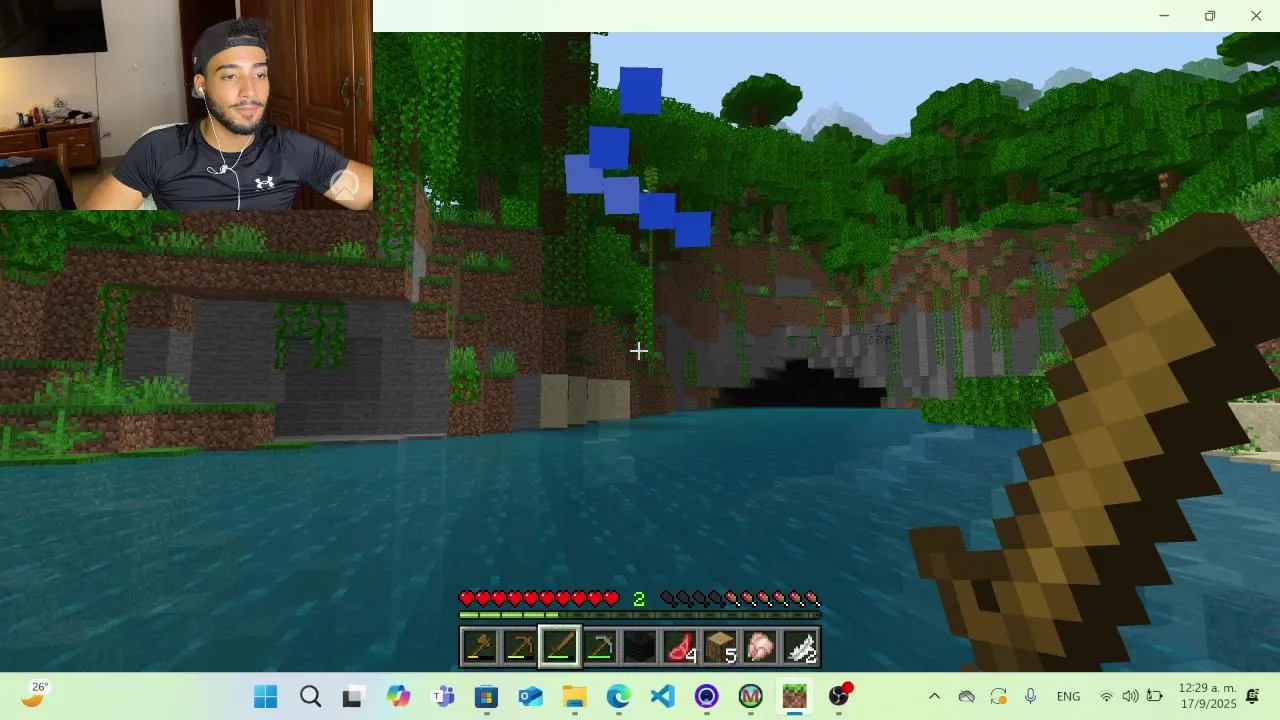Switch input language ENG indicator
Image resolution: width=1280 pixels, height=720 pixels.
1068,697
